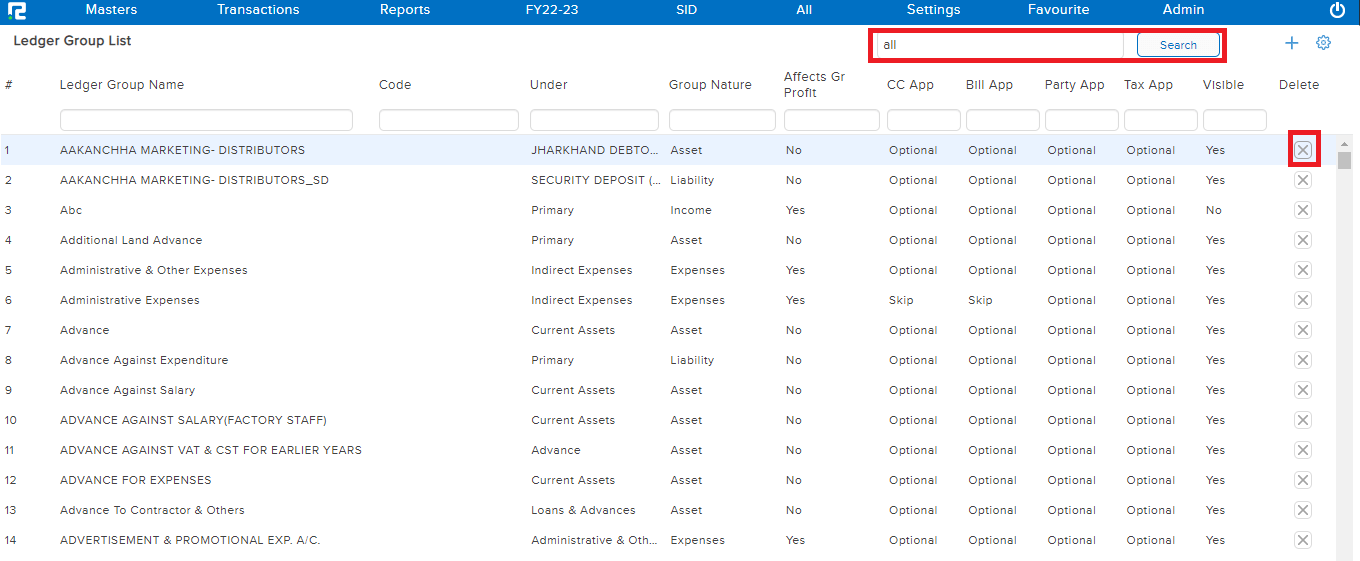Image resolution: width=1360 pixels, height=561 pixels.
Task: Click the Group Nature column filter box
Action: pyautogui.click(x=722, y=120)
